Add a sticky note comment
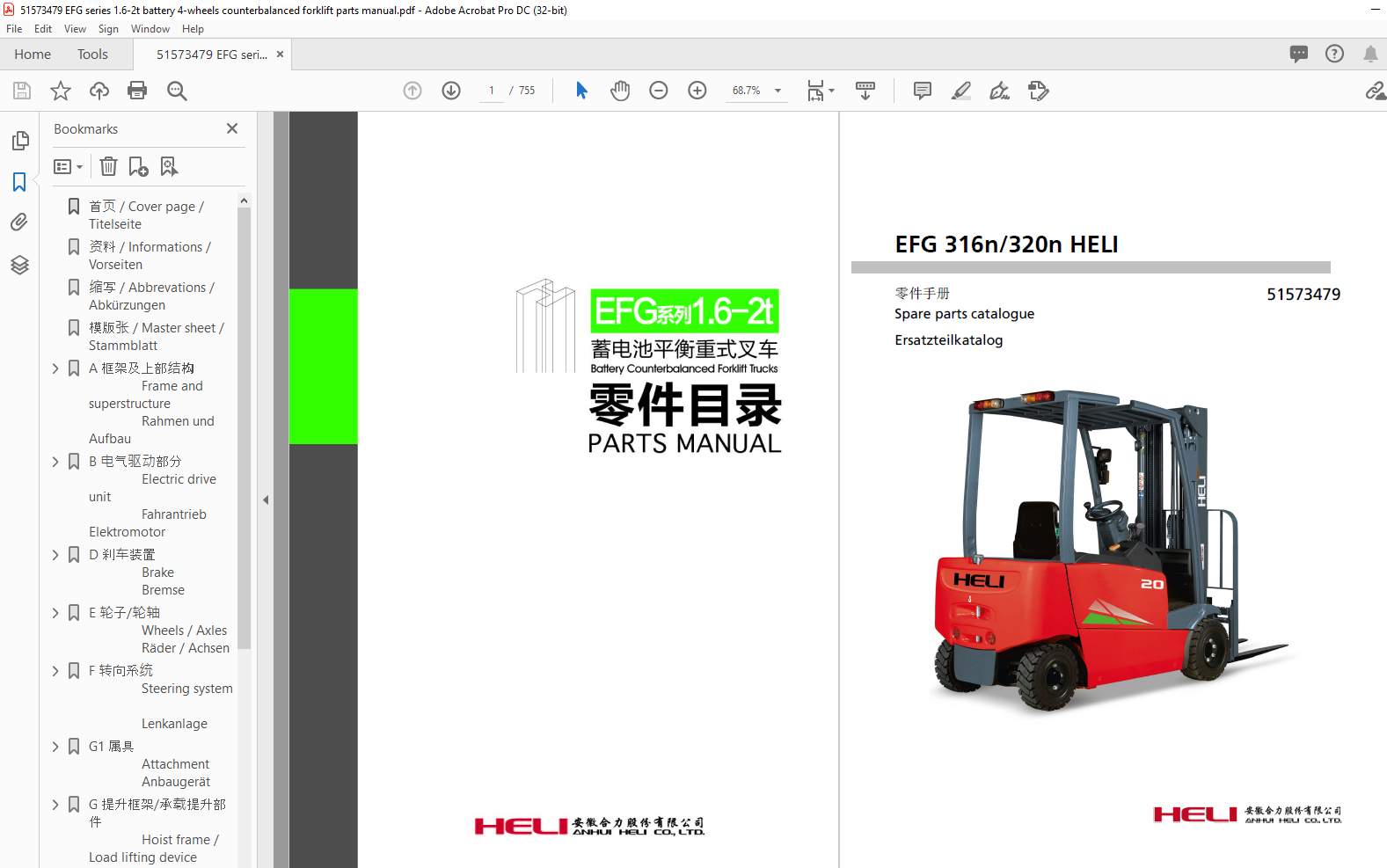This screenshot has height=868, width=1387. 923,91
